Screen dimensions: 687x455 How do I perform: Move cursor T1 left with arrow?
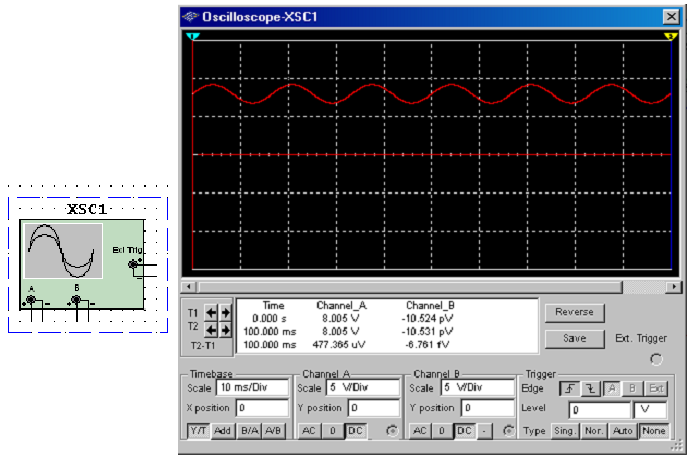[210, 312]
